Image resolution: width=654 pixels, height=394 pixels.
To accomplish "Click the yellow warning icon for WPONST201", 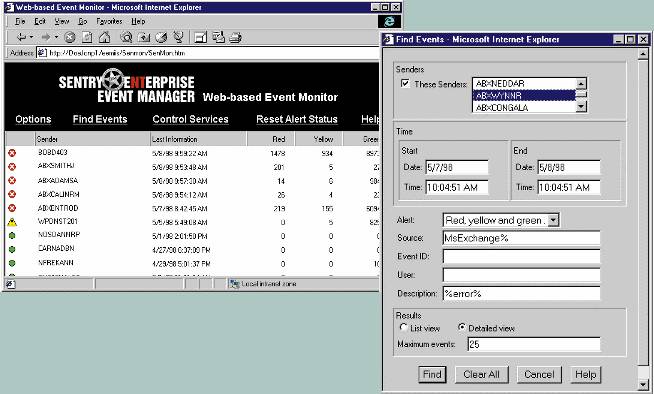I will pos(12,222).
